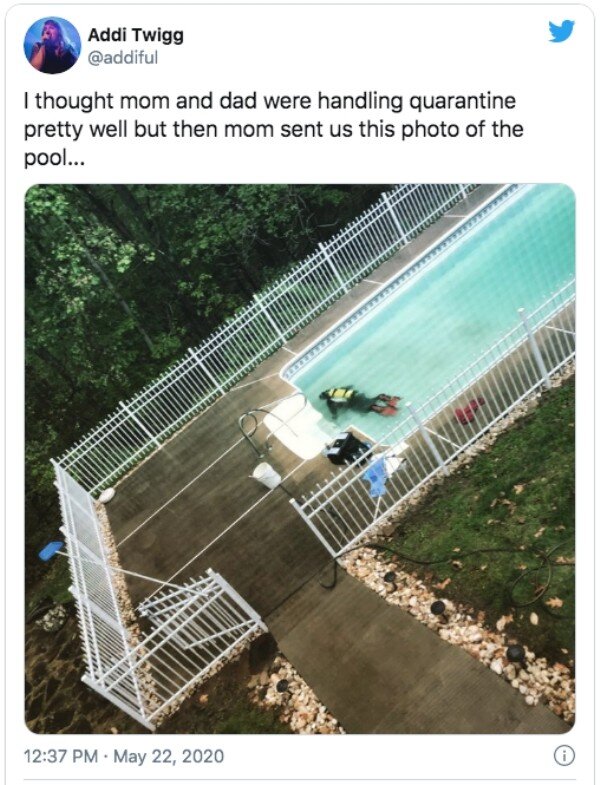Image resolution: width=600 pixels, height=785 pixels.
Task: Open the tweet info icon
Action: 564,755
